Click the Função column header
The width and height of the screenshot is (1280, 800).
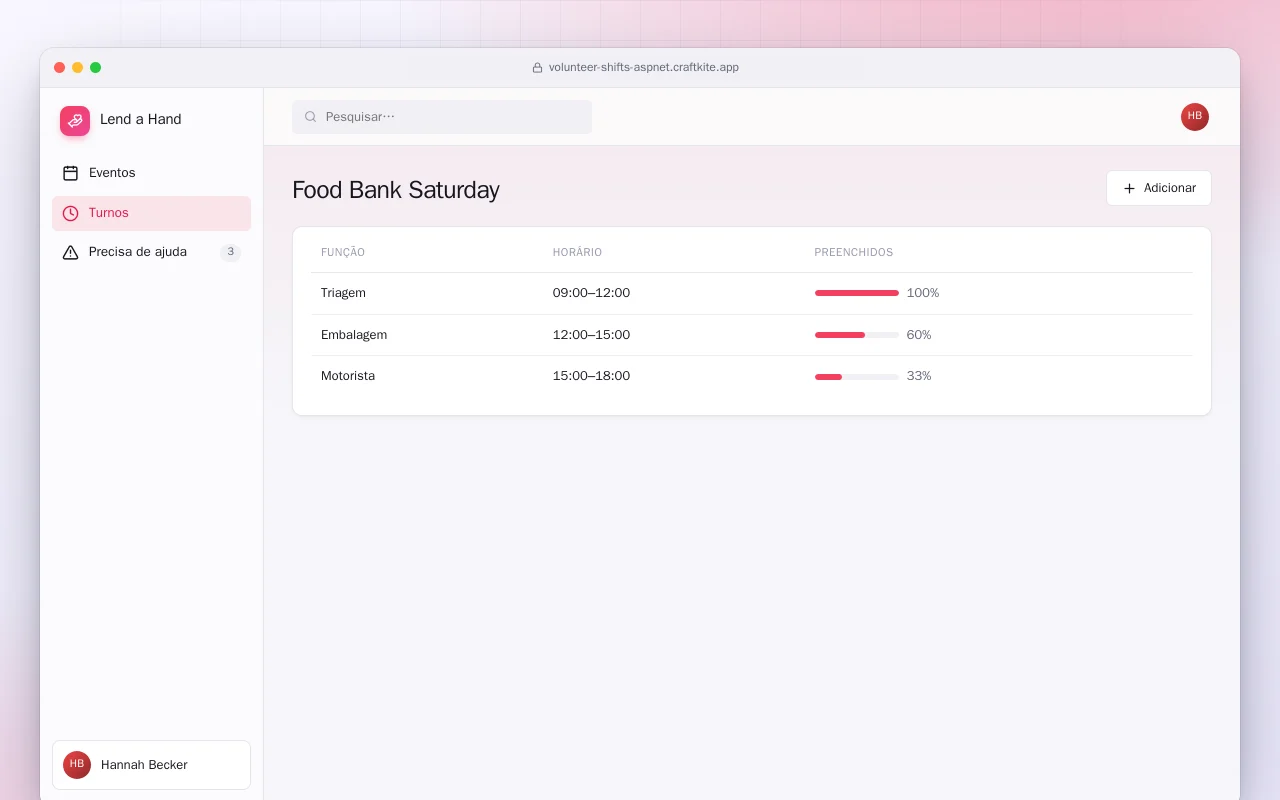(x=343, y=253)
